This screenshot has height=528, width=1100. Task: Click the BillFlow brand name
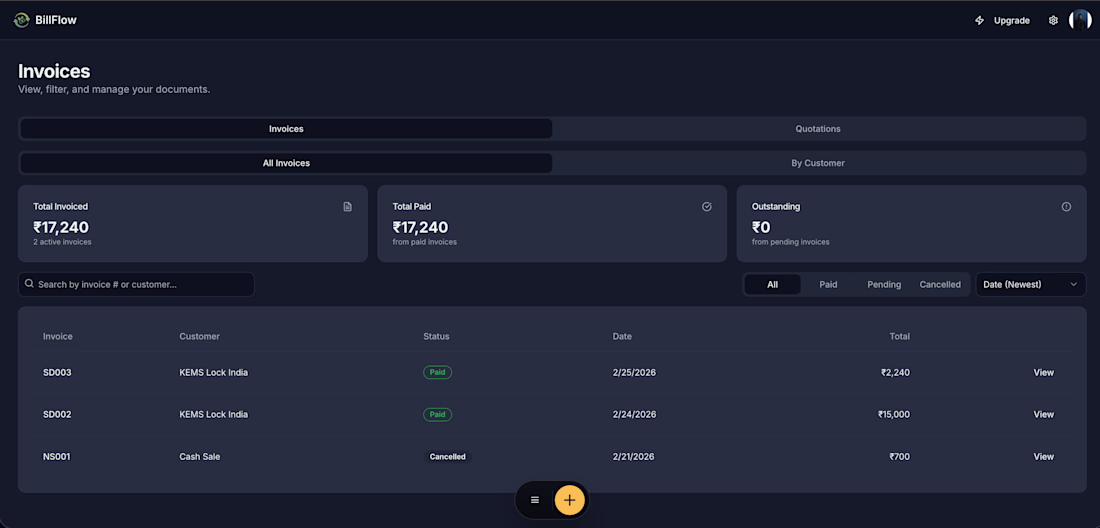pyautogui.click(x=56, y=20)
